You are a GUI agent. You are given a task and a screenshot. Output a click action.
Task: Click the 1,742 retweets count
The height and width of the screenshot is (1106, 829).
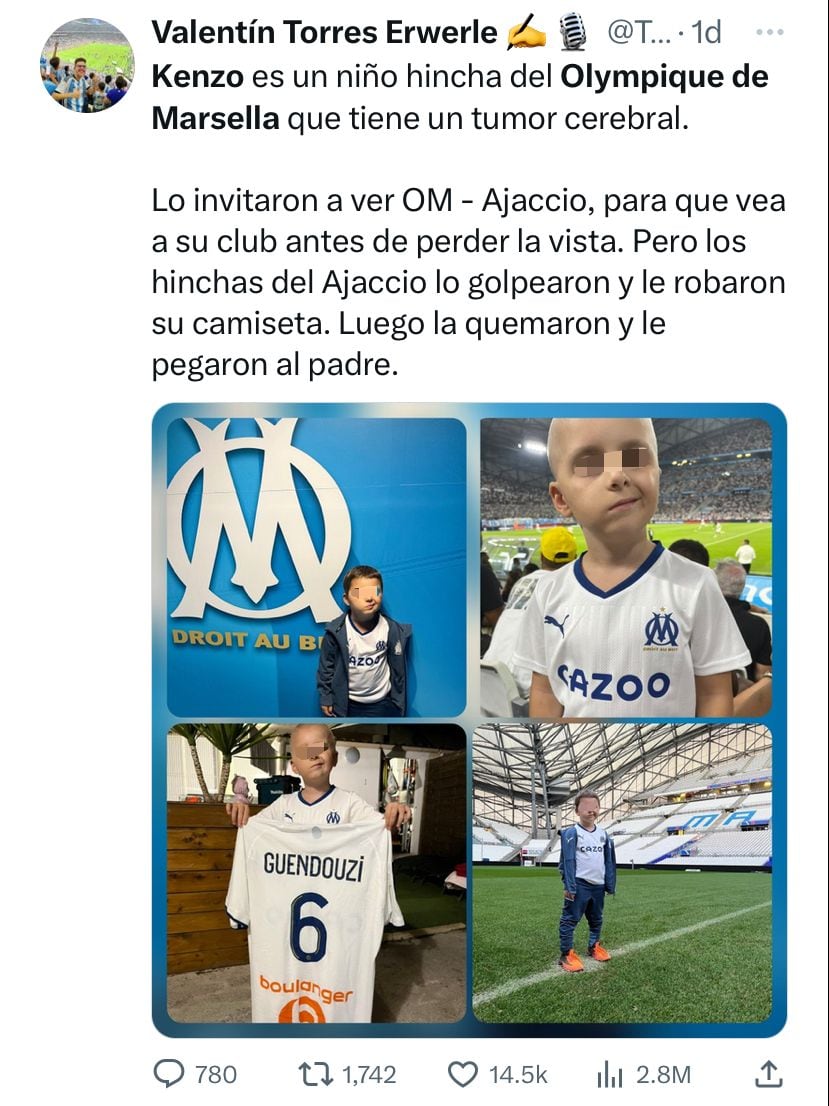[369, 1075]
